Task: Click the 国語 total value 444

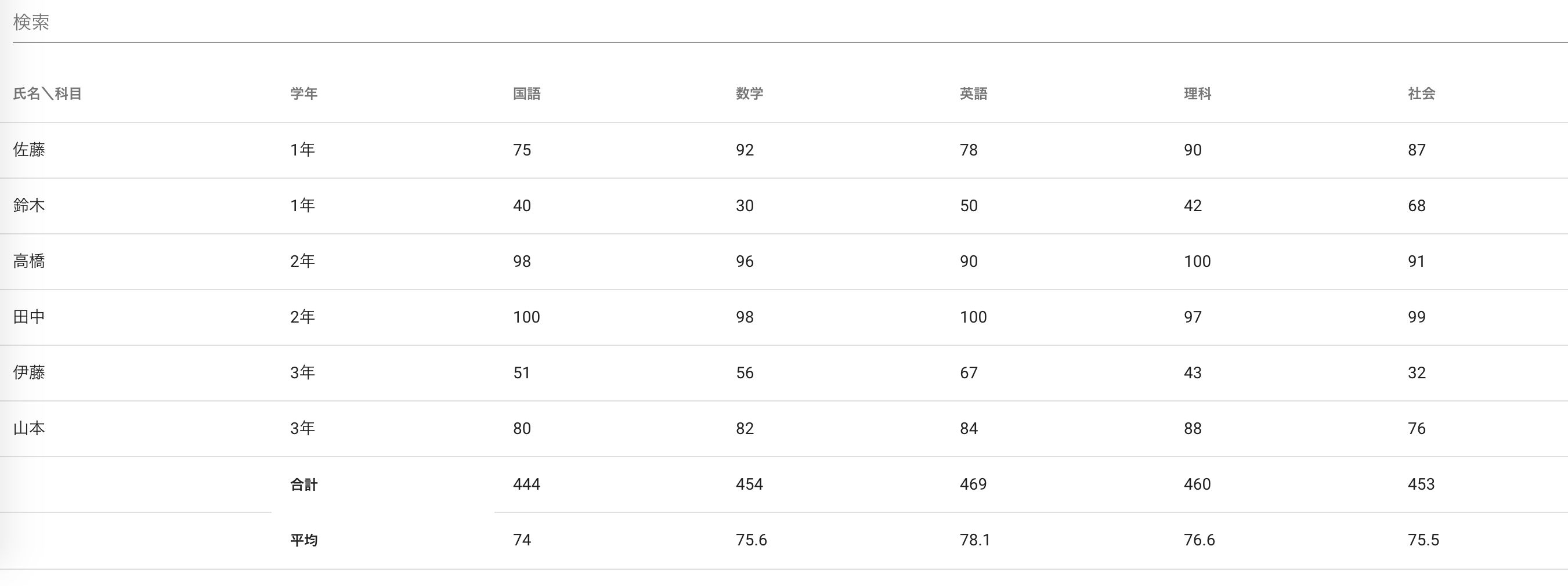Action: [526, 484]
